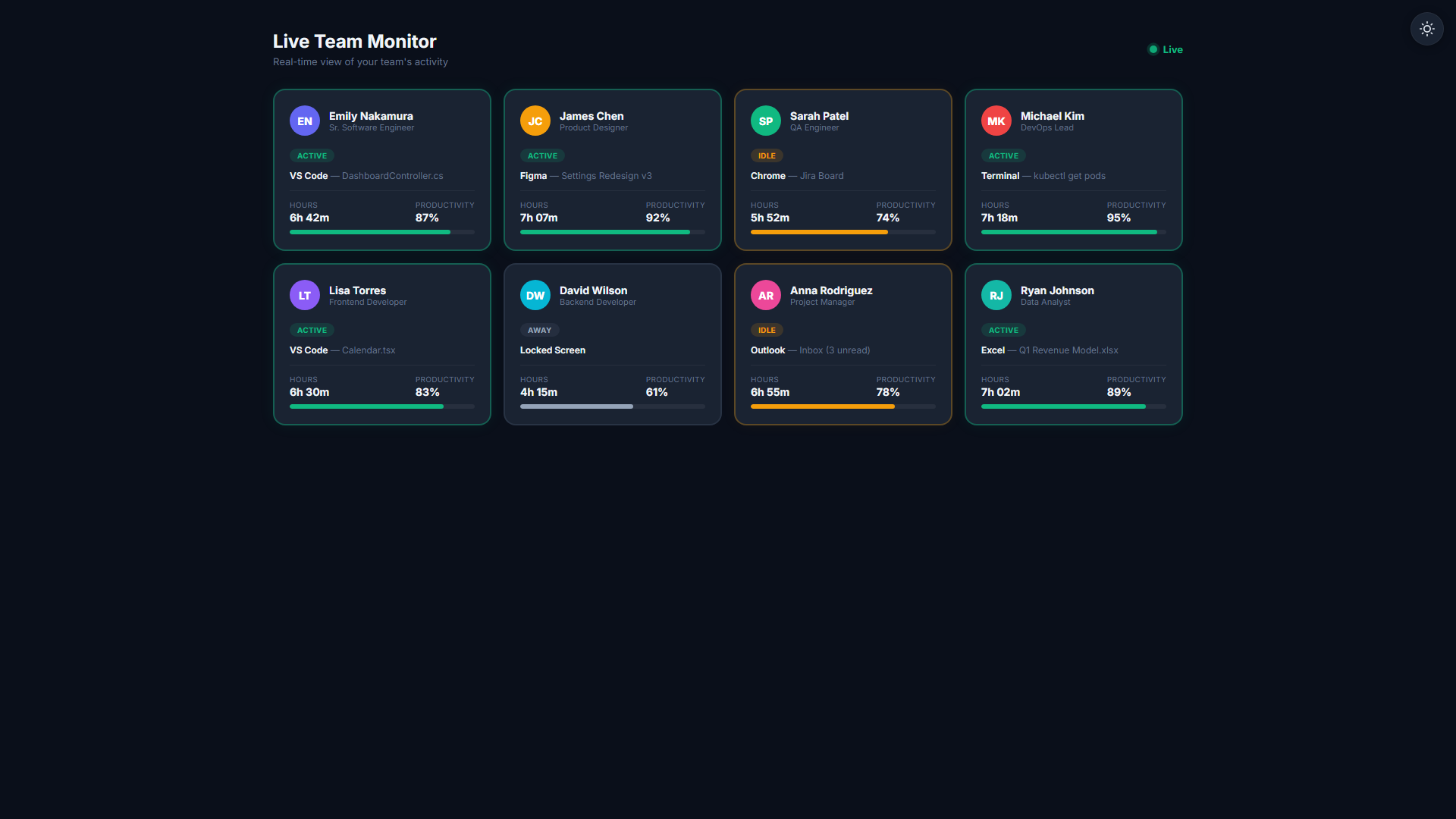Click Inbox (3 unread) activity text
Viewport: 1456px width, 819px height.
tap(834, 350)
